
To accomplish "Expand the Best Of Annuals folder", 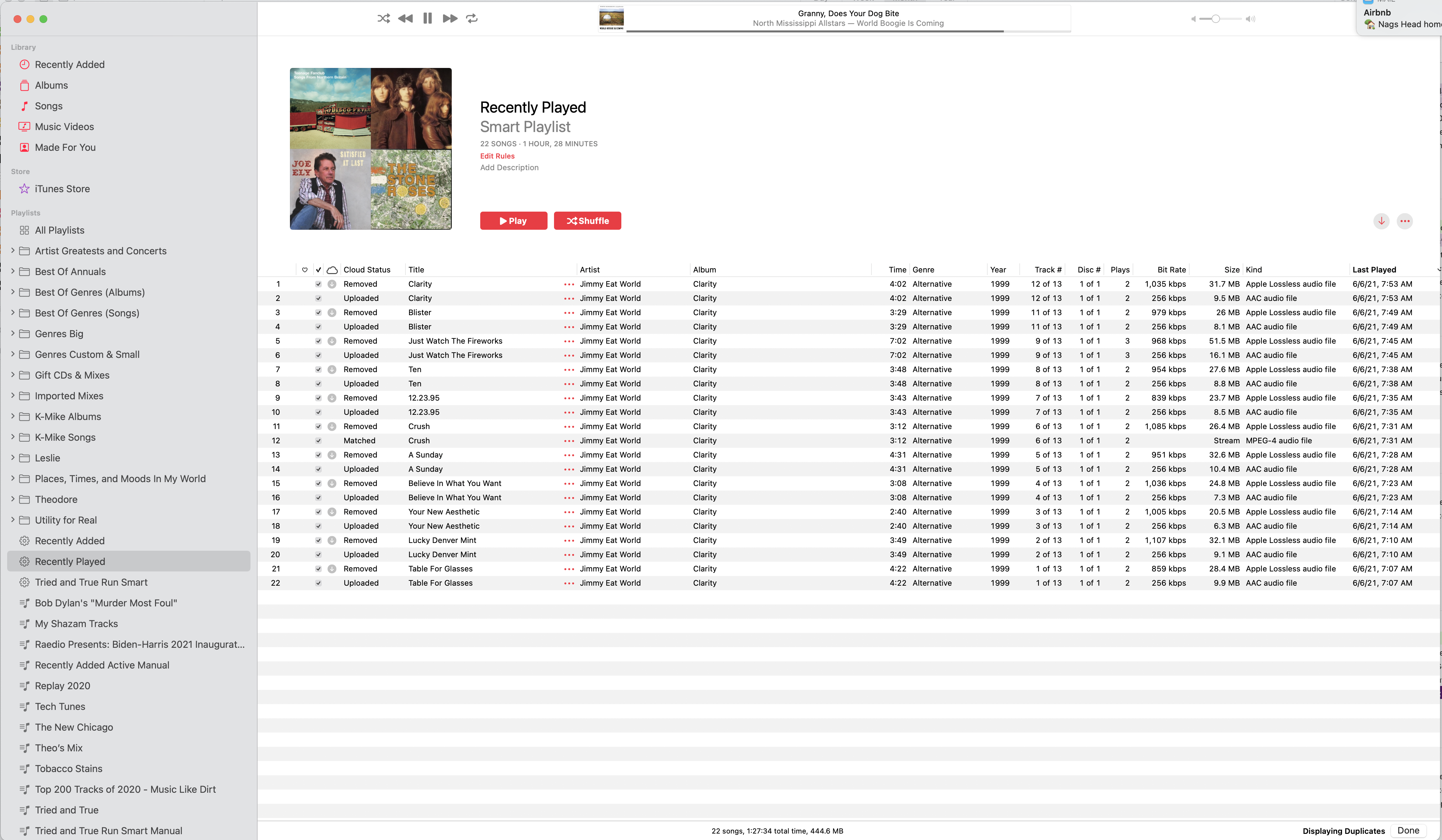I will (x=13, y=271).
